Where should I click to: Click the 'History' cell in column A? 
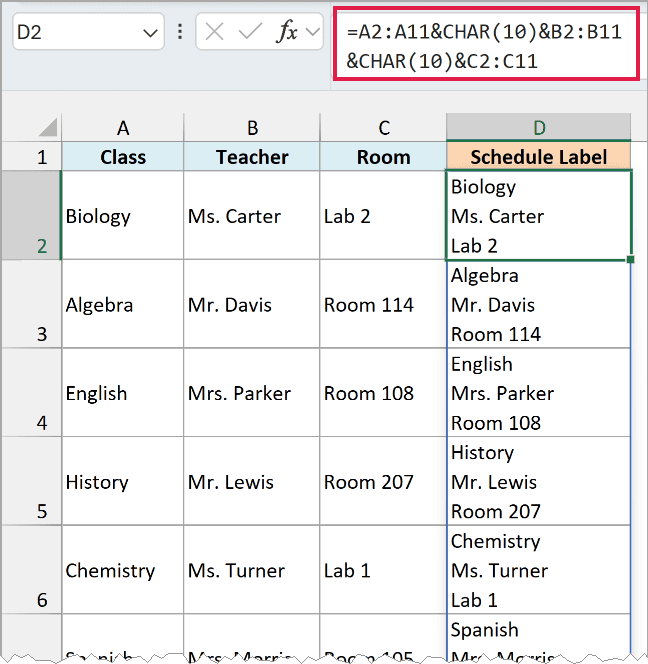(123, 481)
